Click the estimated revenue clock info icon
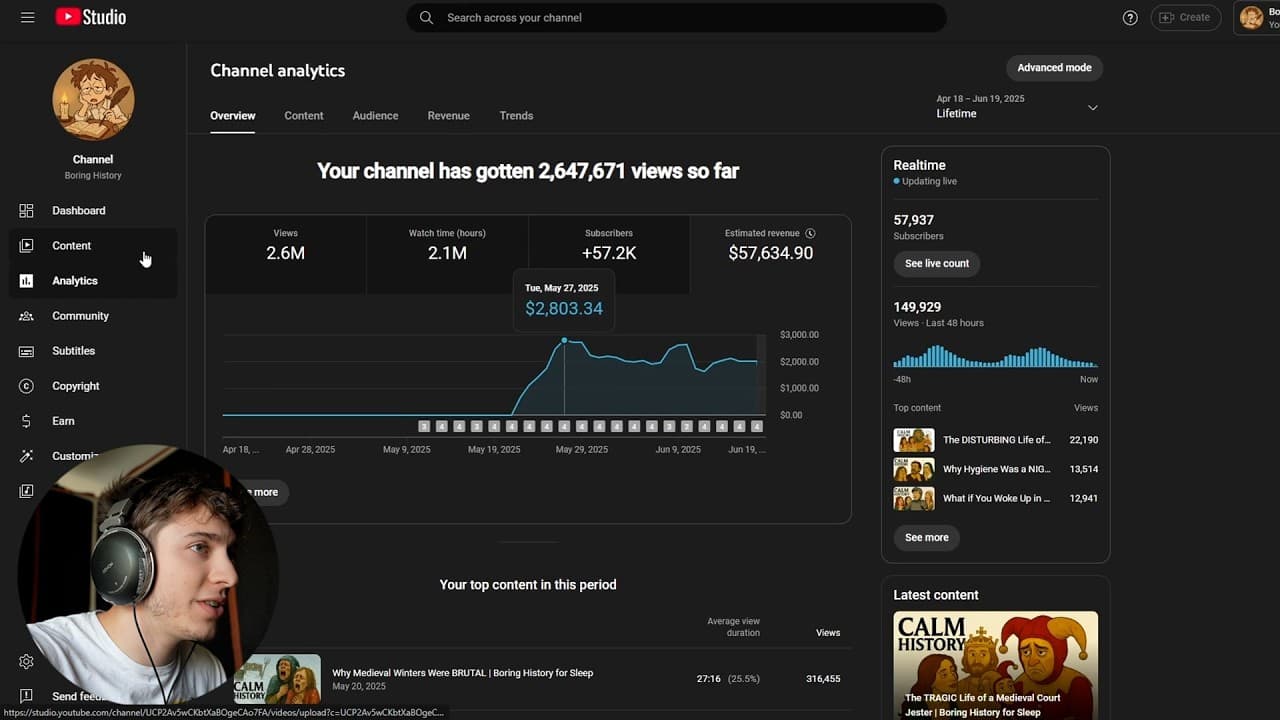The width and height of the screenshot is (1280, 720). (810, 233)
